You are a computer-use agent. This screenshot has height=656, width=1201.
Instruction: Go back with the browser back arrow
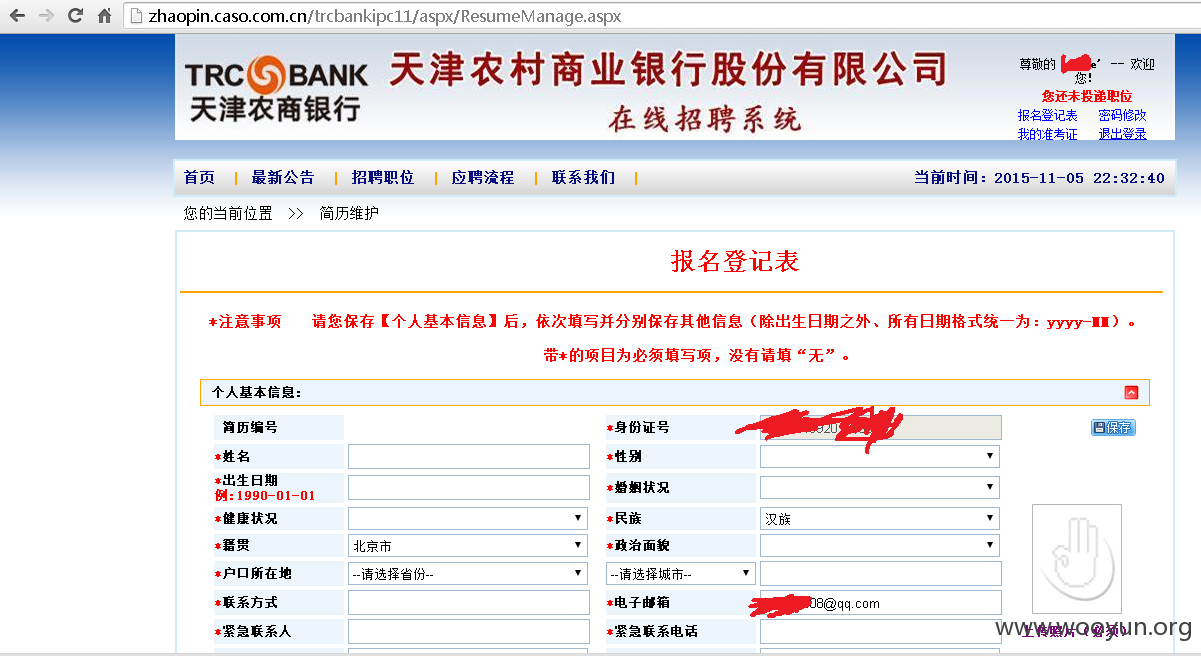(17, 16)
